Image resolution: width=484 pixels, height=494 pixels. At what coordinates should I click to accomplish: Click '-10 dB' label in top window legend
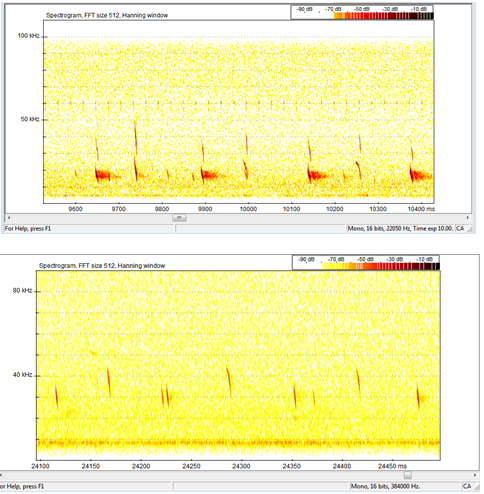click(x=419, y=9)
